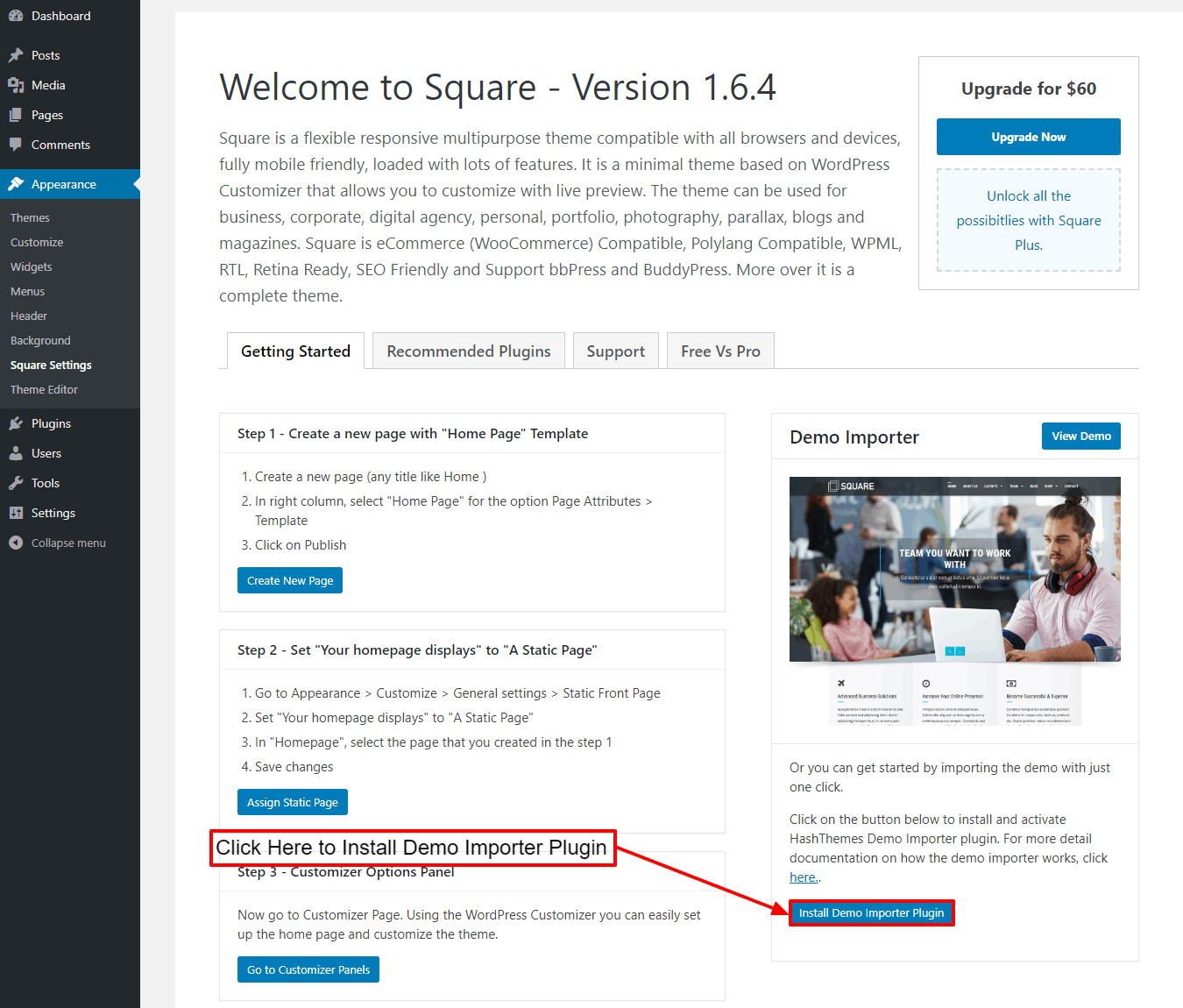Screen dimensions: 1183x1008
Task: Open the documentation 'here' link
Action: [x=804, y=877]
